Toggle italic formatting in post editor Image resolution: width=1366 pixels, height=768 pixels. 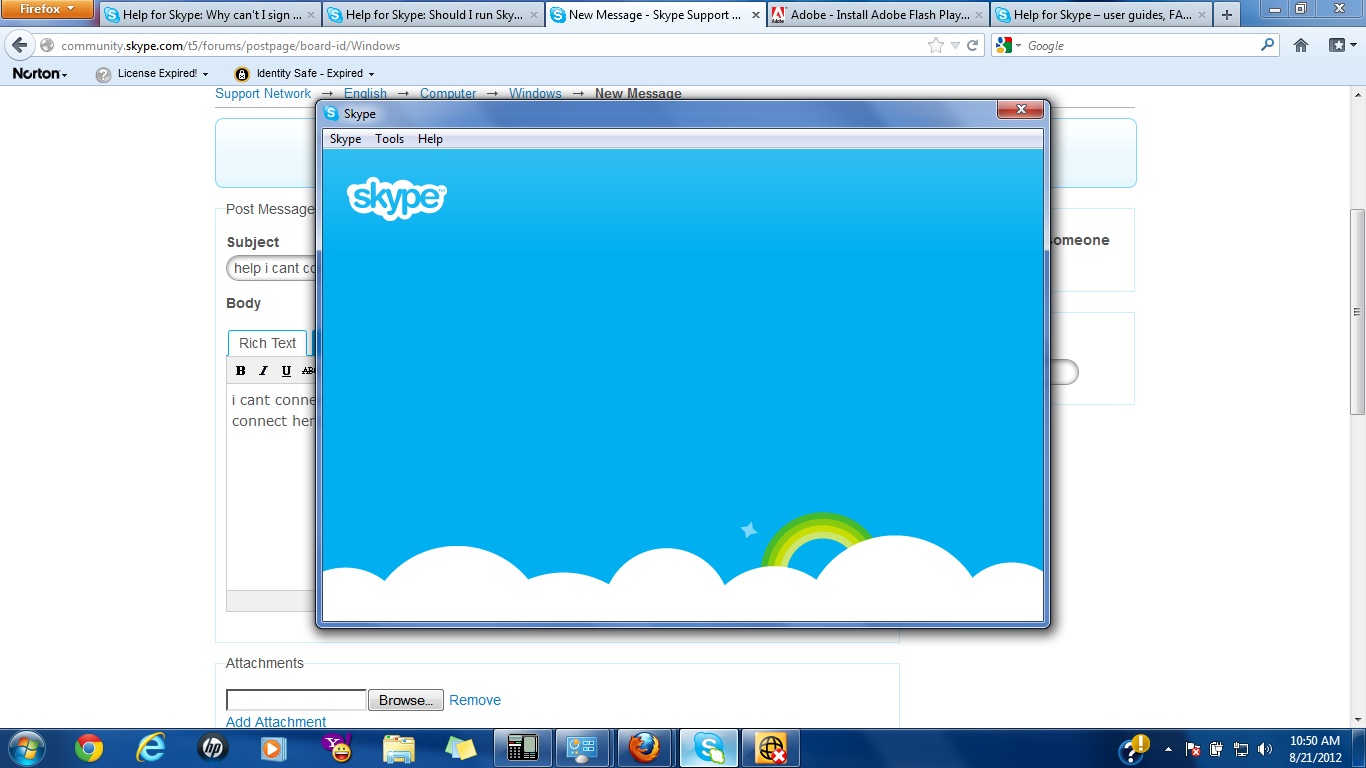[263, 370]
